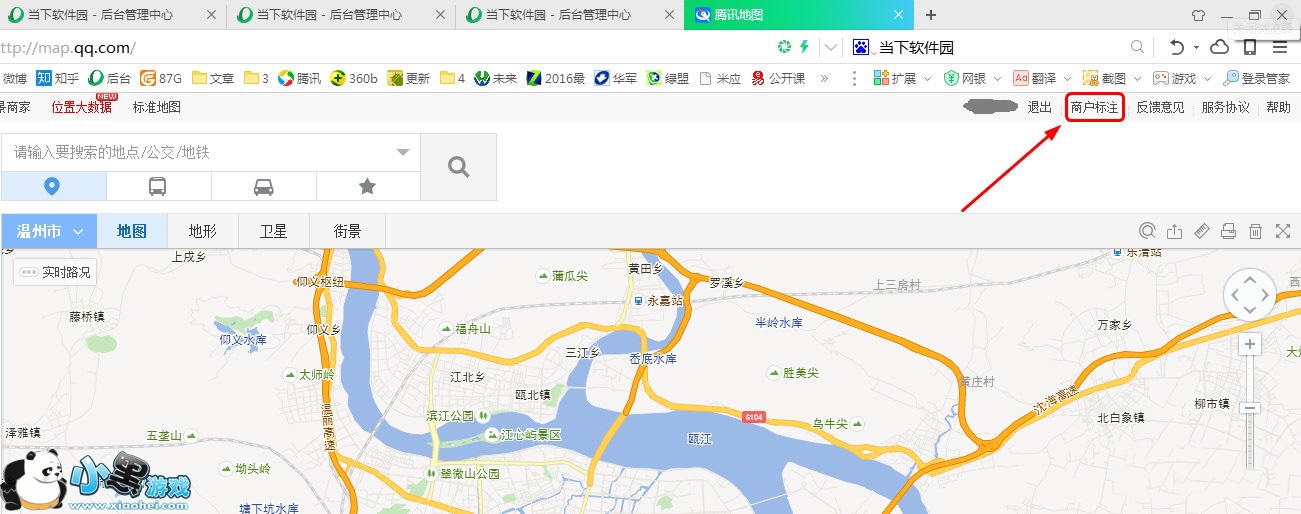1301x514 pixels.
Task: Select the driving car route mode
Action: click(x=263, y=186)
